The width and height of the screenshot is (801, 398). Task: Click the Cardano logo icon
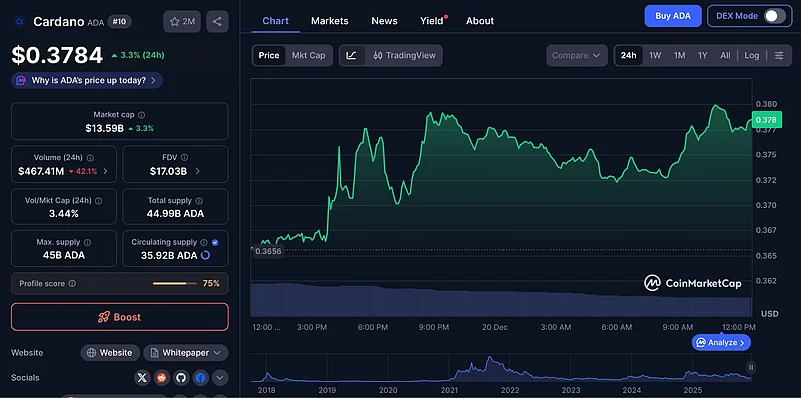[19, 21]
